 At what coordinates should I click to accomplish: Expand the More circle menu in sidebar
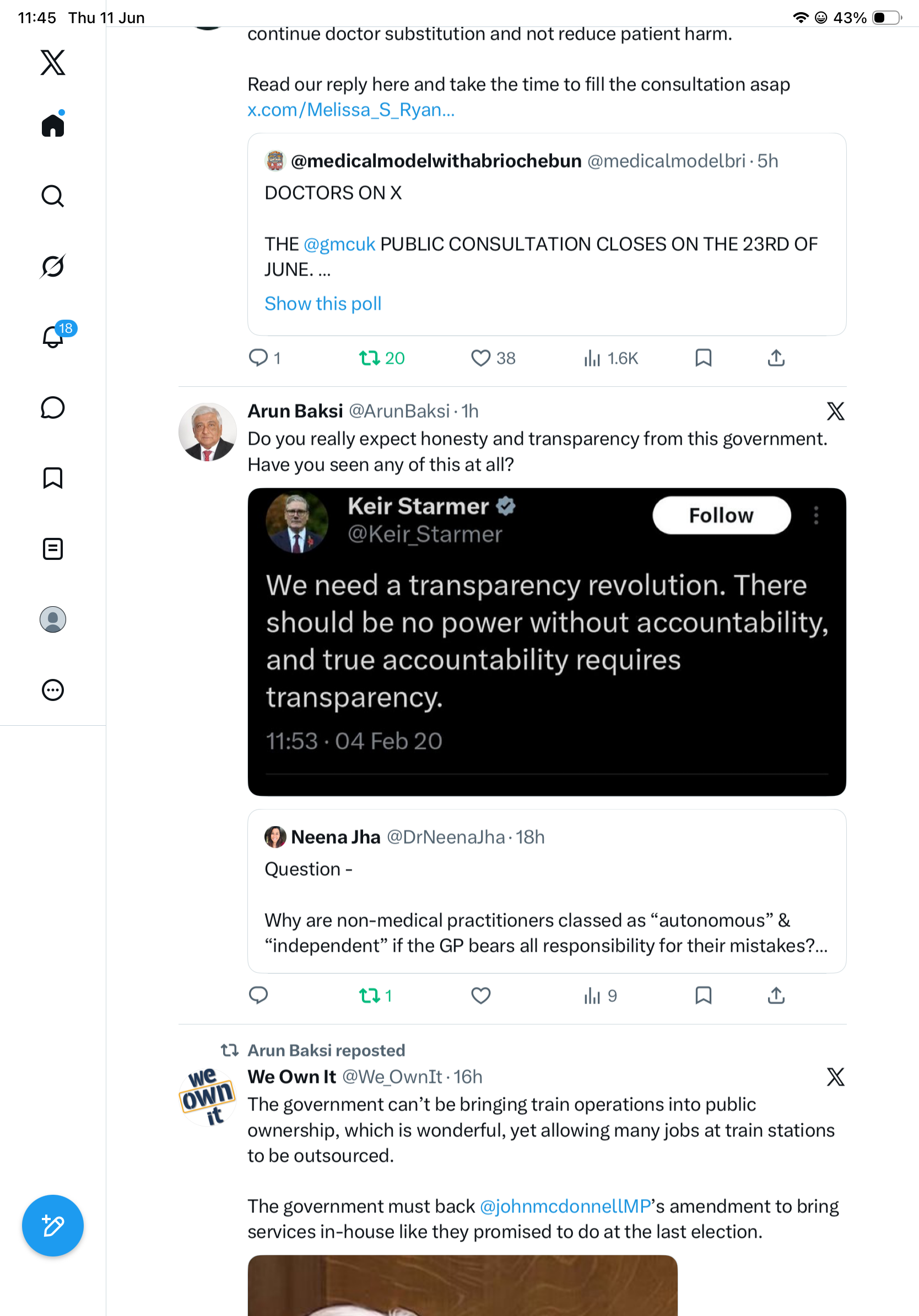click(53, 690)
